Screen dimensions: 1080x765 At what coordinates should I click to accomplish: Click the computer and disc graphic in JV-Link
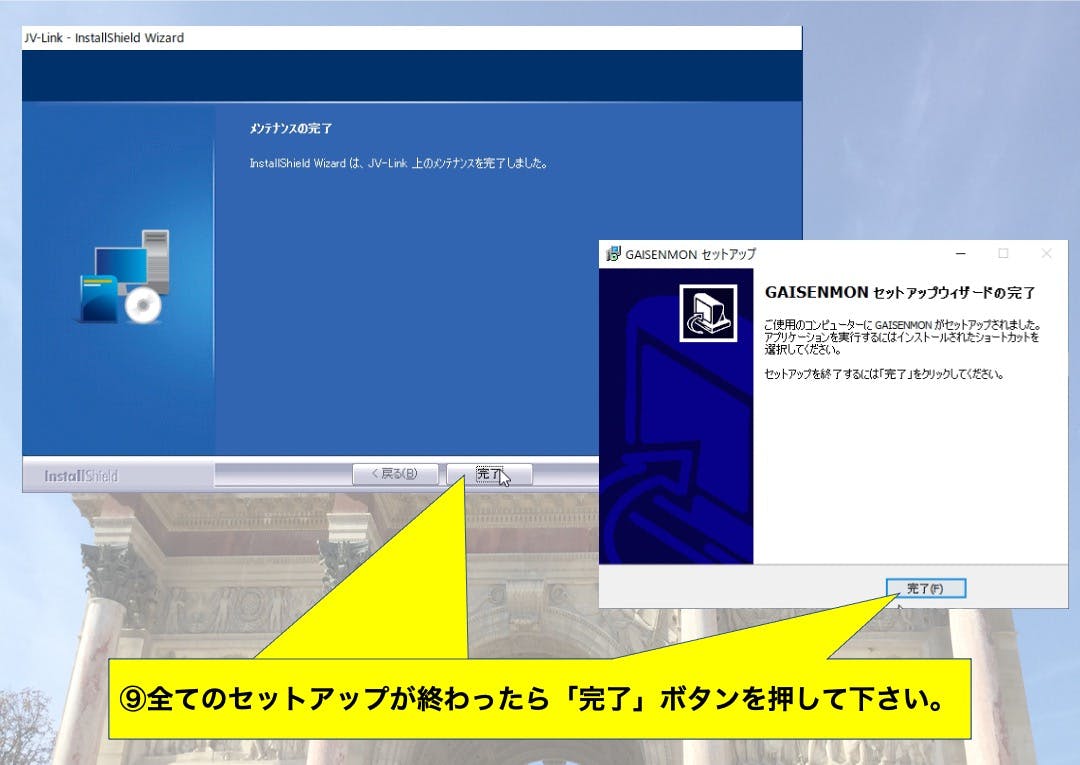point(123,276)
